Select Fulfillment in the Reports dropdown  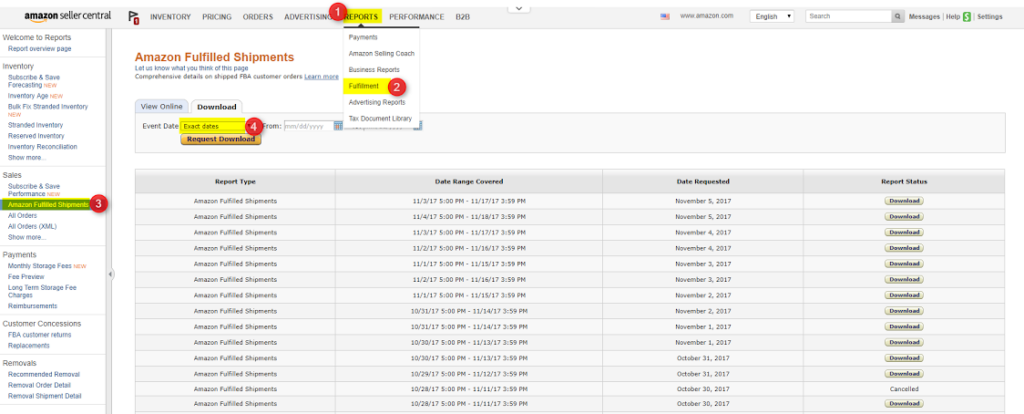tap(364, 86)
